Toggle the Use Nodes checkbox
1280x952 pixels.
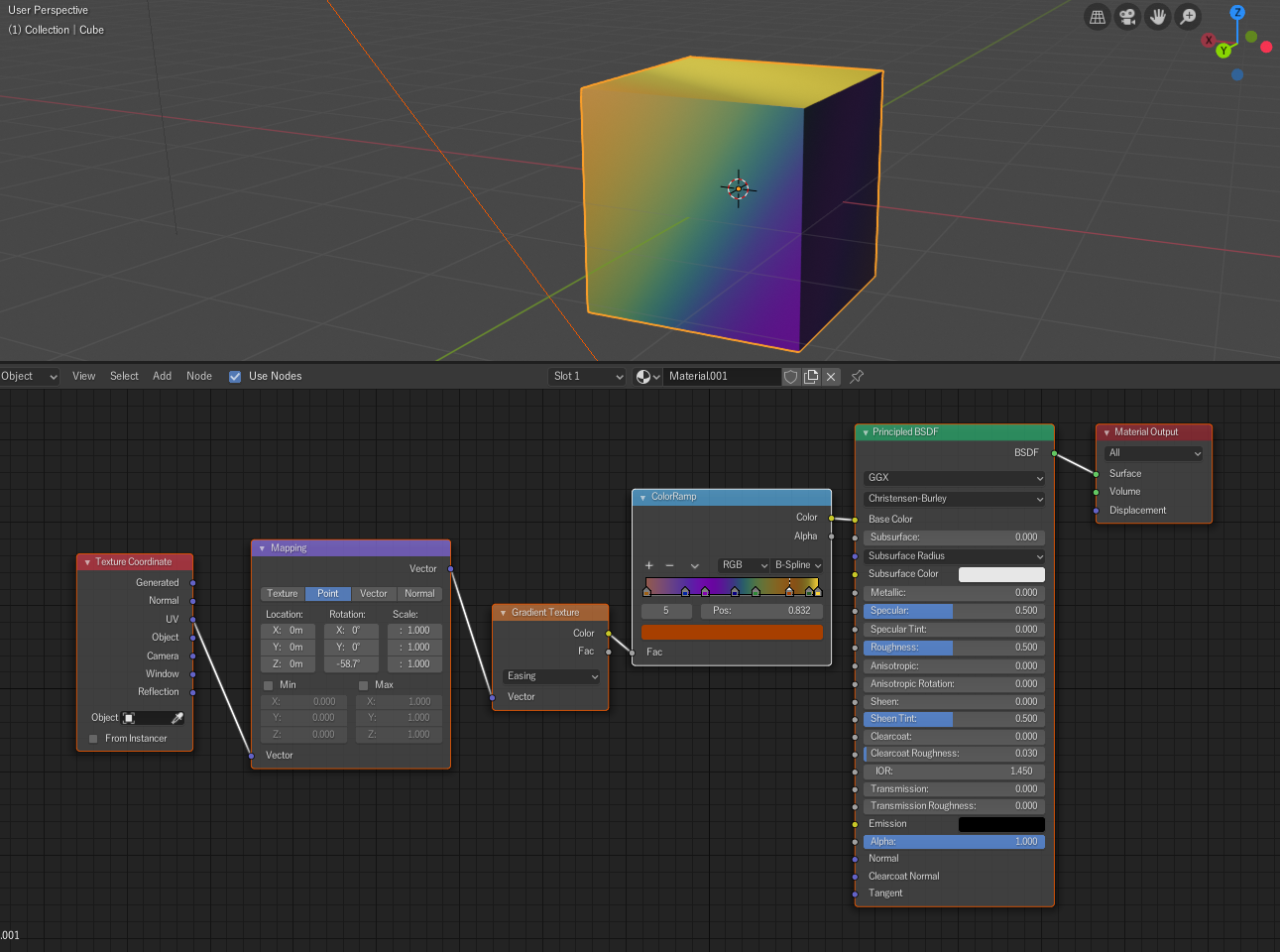235,377
